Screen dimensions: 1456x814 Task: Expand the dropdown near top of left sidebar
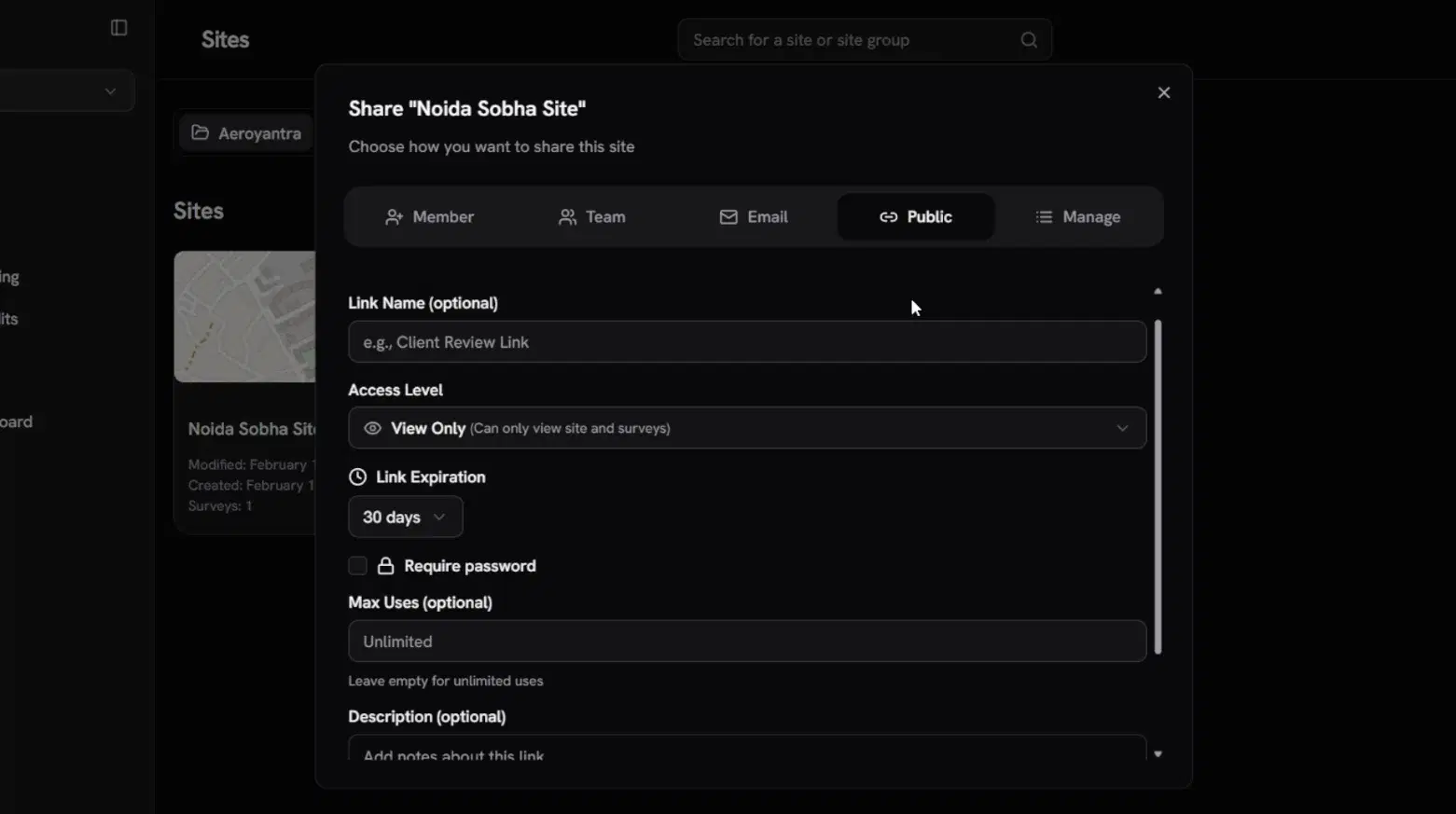coord(109,90)
